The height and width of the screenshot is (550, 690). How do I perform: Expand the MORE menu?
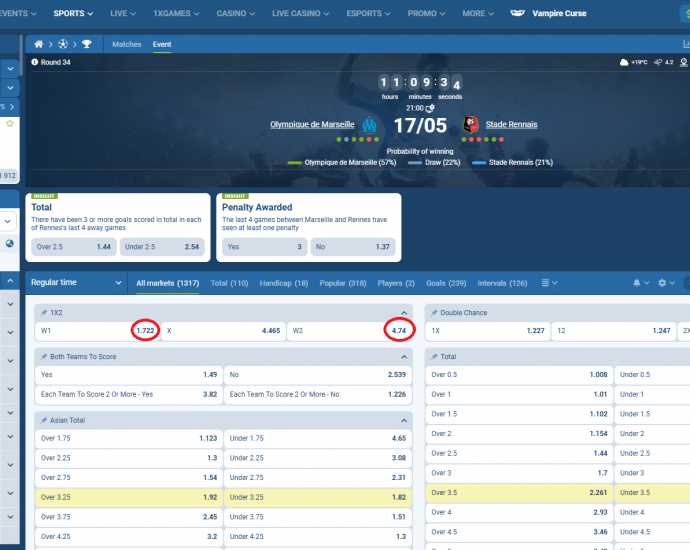point(478,14)
